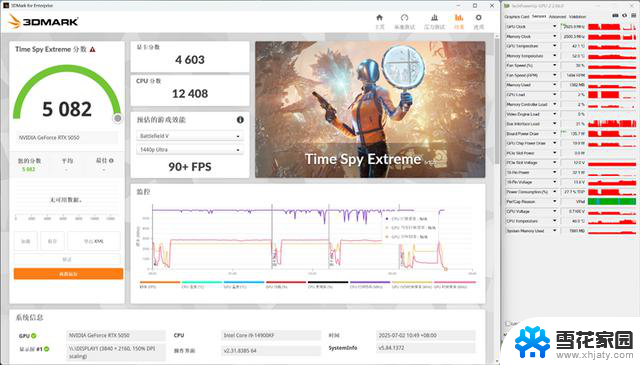640x365 pixels.
Task: Click the GPU-Z screenshot camera icon
Action: point(615,16)
